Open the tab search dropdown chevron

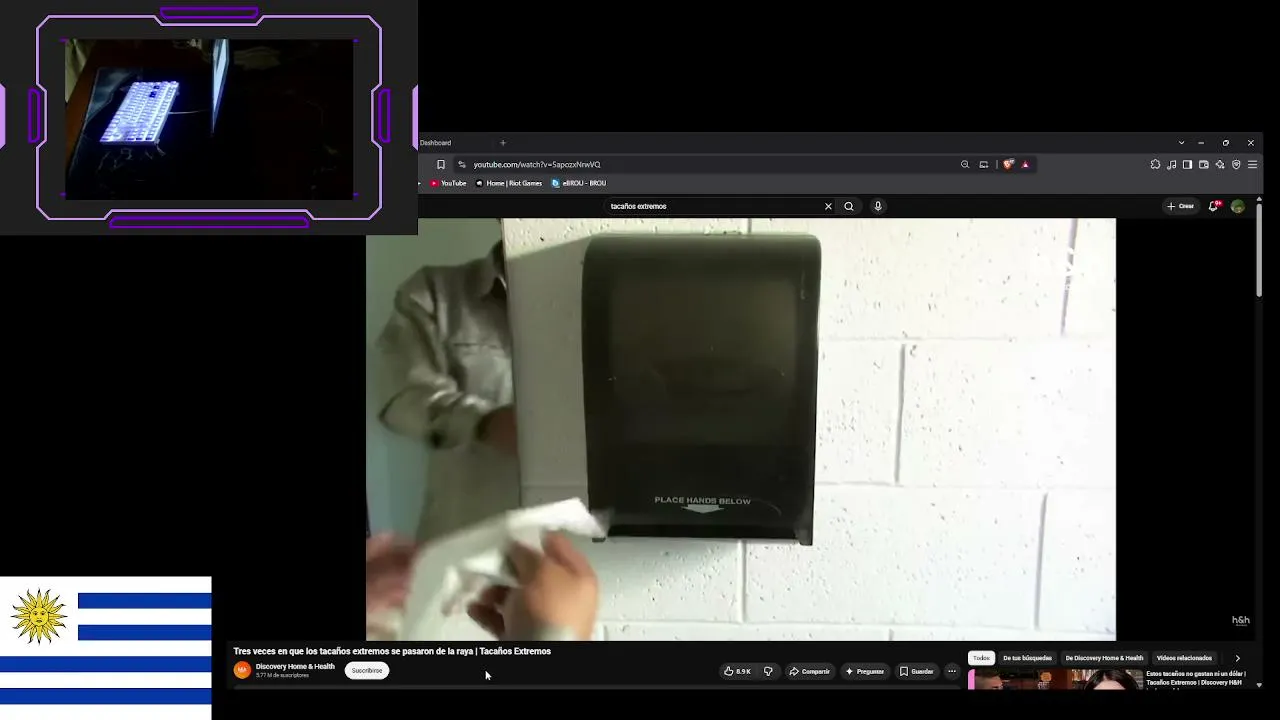(x=1181, y=143)
